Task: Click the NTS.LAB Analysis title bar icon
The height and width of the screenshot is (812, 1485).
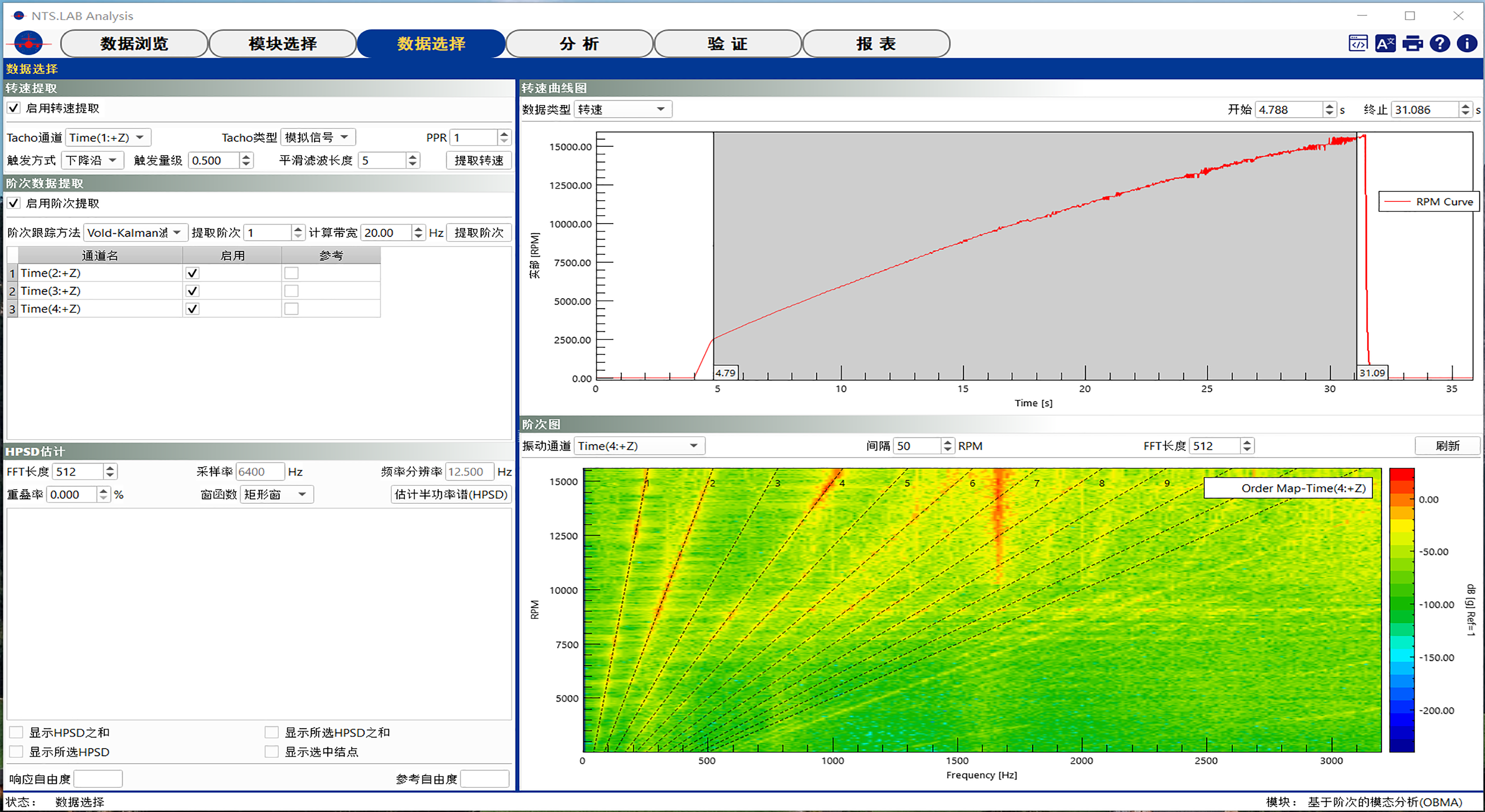Action: tap(19, 15)
